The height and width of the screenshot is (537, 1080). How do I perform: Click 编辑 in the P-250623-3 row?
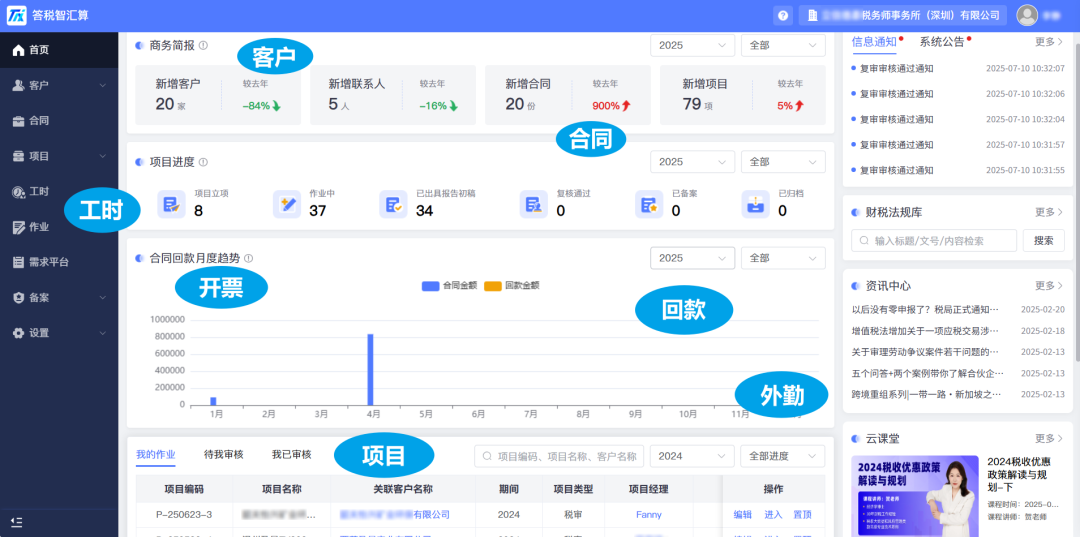pyautogui.click(x=742, y=514)
